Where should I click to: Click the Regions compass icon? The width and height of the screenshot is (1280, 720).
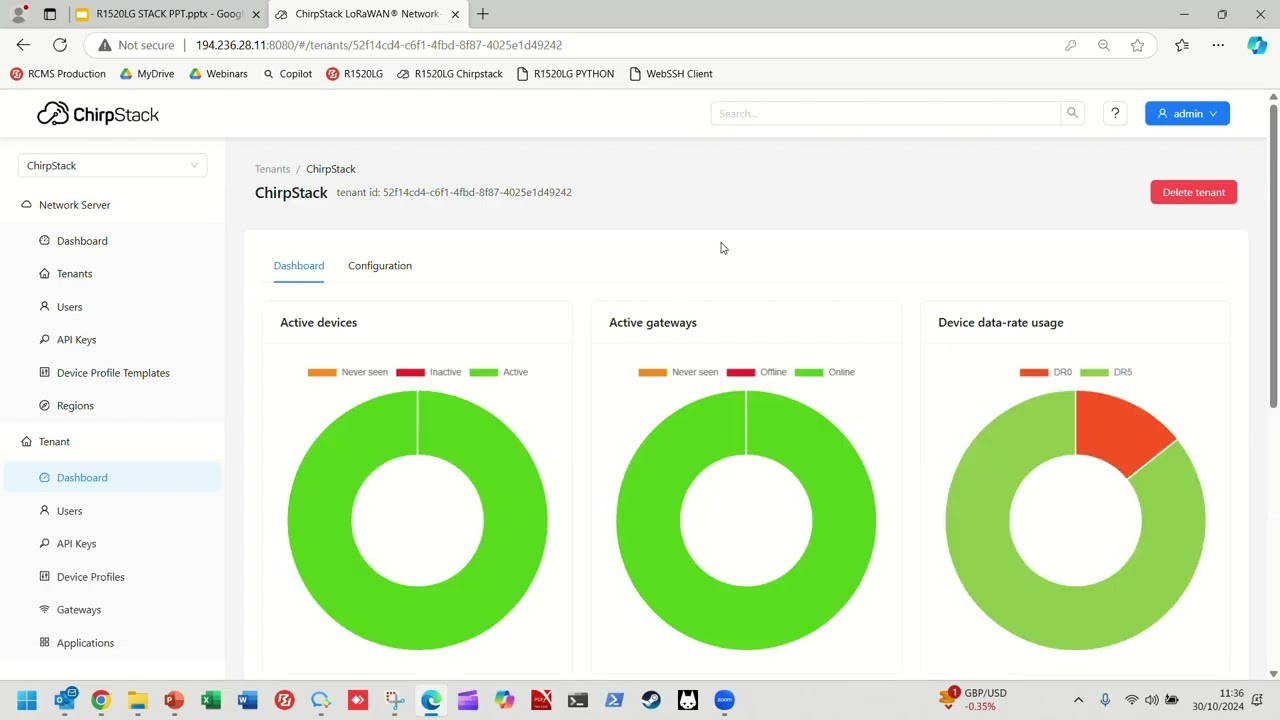click(x=44, y=405)
